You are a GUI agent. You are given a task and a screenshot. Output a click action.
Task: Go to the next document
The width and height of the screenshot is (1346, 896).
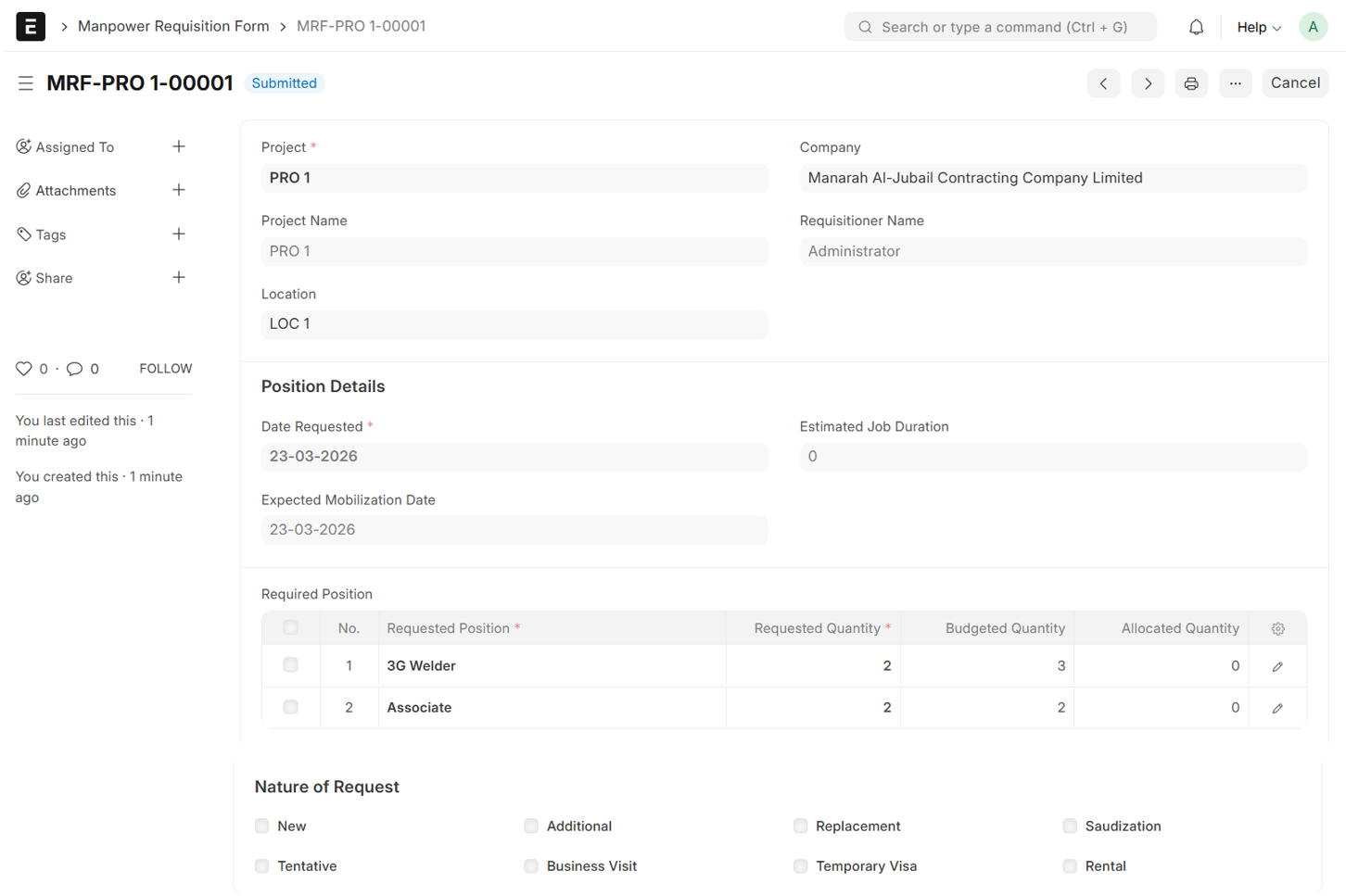point(1148,83)
